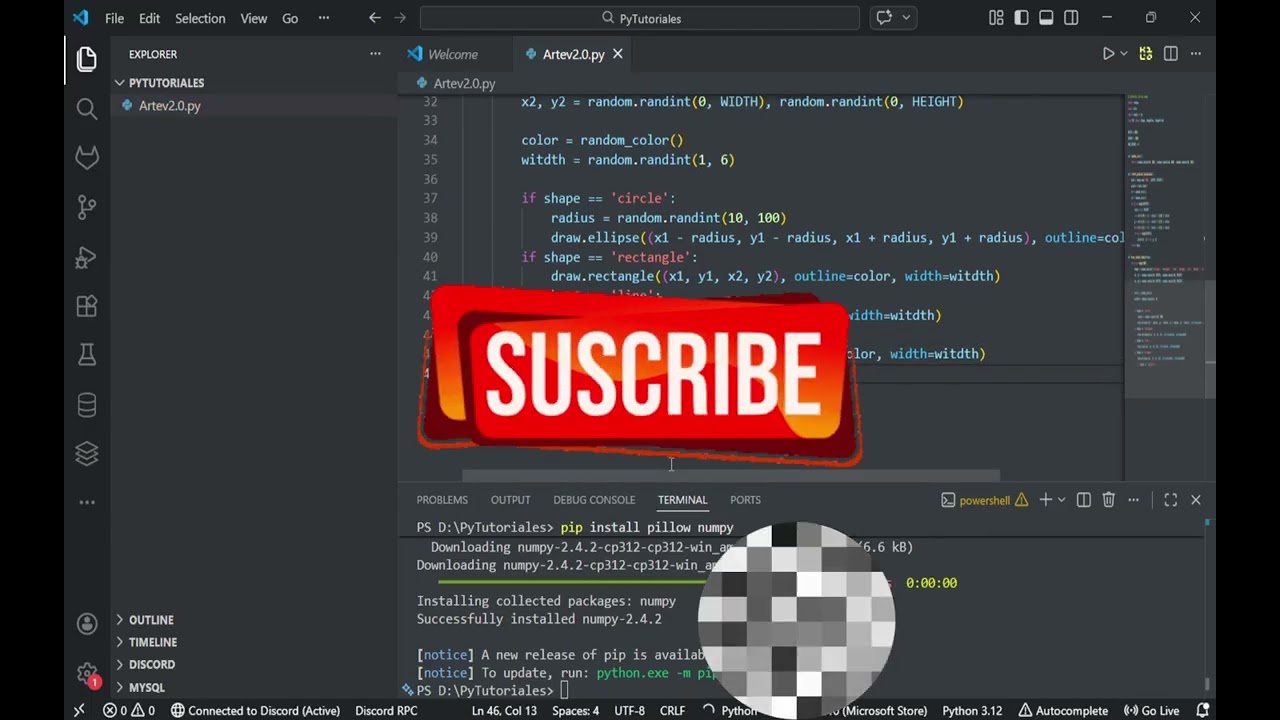Click Connected to Discord status item

pyautogui.click(x=255, y=711)
